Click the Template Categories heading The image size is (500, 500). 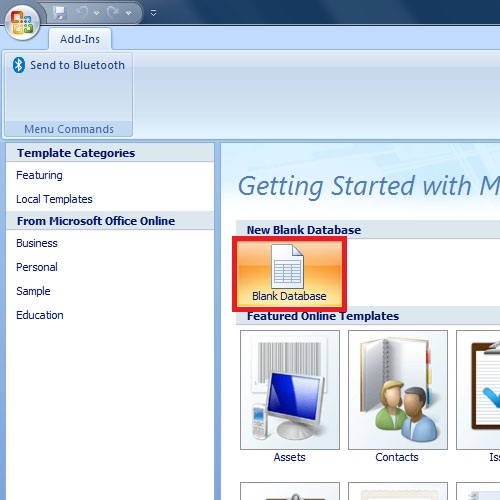[x=76, y=153]
